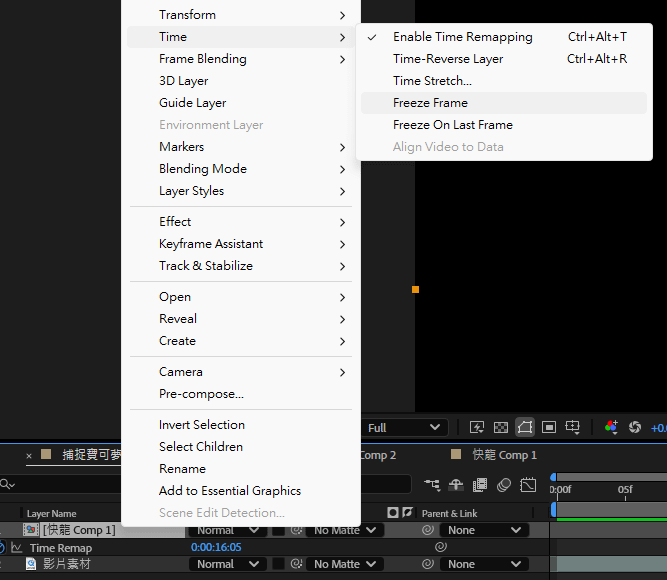Open the Graph Editor icon
Screen dimensions: 667x580
pyautogui.click(x=528, y=485)
